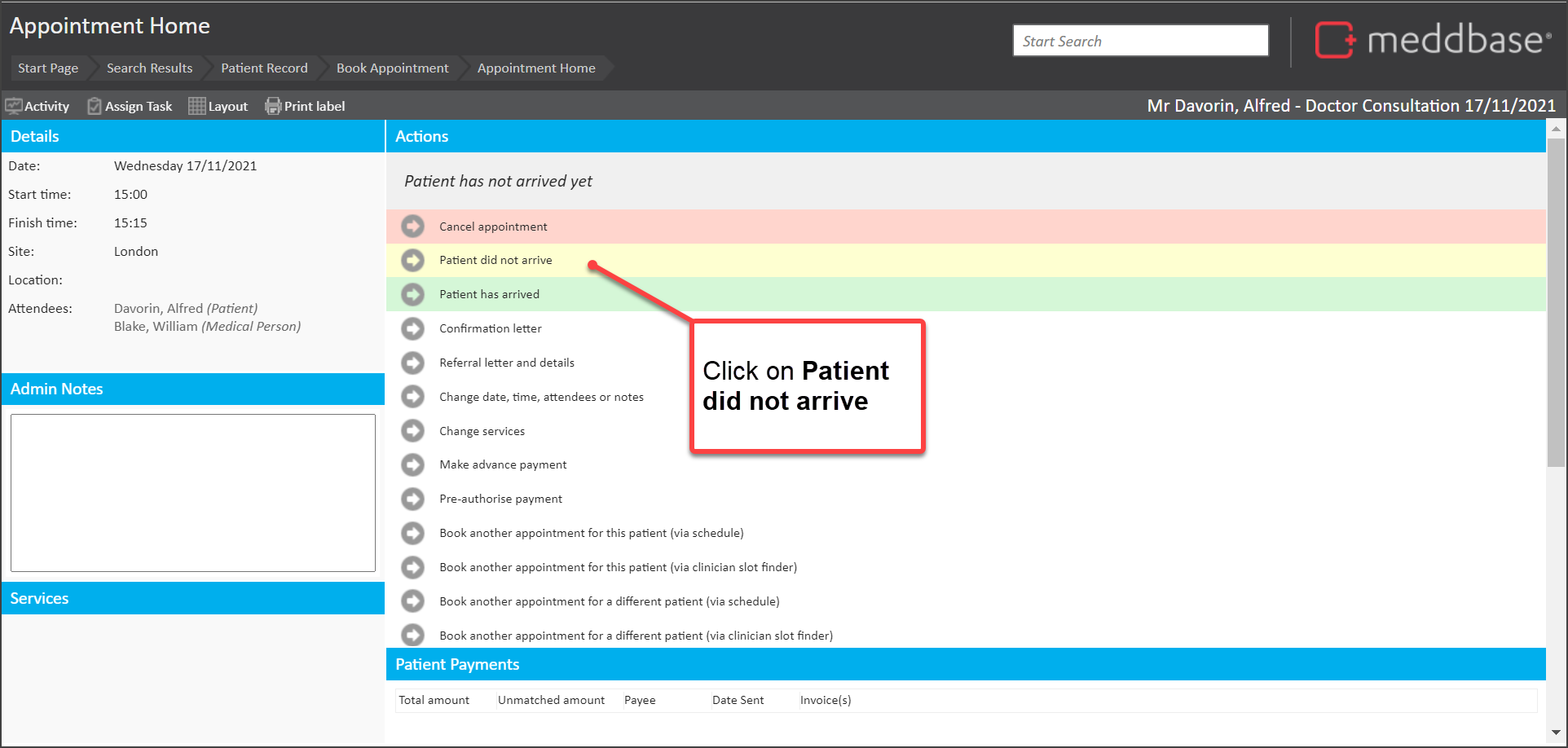The width and height of the screenshot is (1568, 748).
Task: Open Referral letter and details
Action: [x=506, y=363]
